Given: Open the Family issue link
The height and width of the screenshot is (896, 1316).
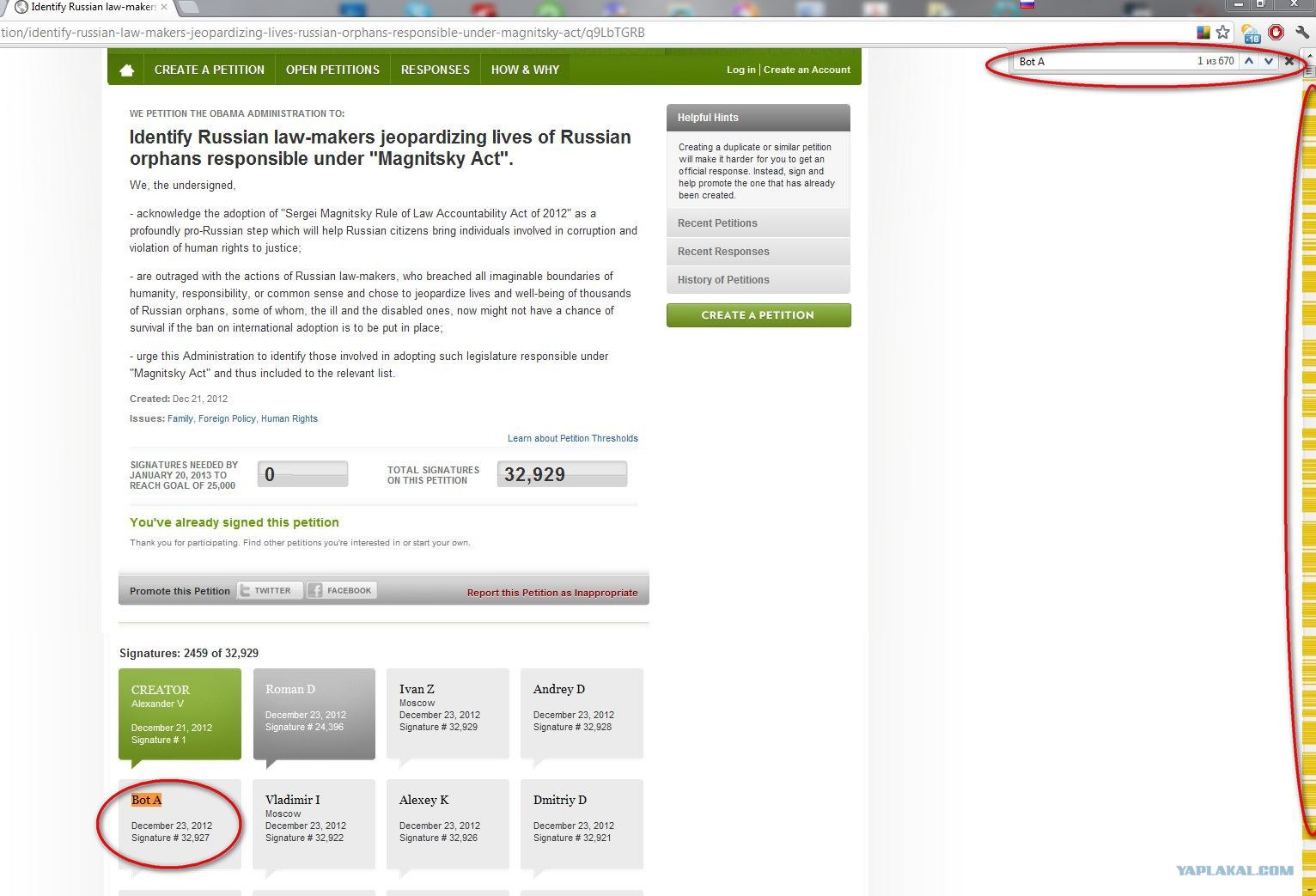Looking at the screenshot, I should coord(180,418).
